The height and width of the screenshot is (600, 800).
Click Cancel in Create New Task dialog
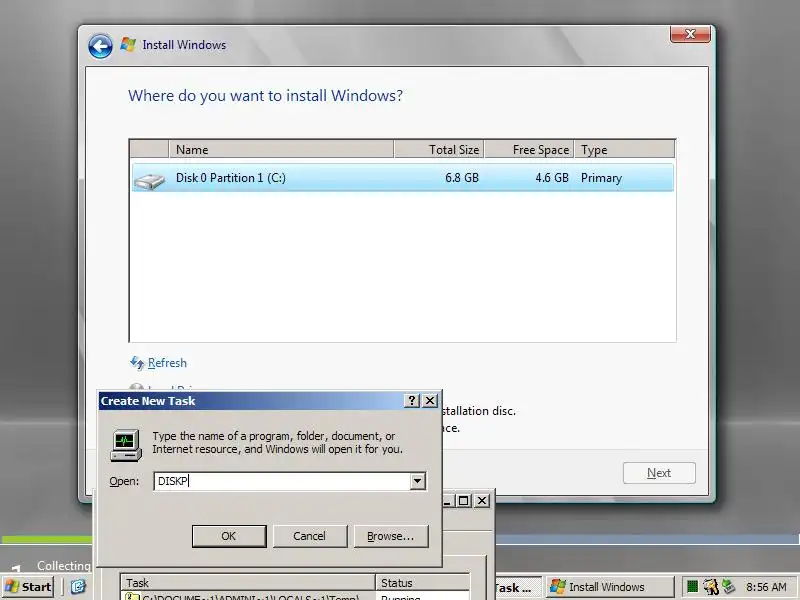[x=310, y=536]
